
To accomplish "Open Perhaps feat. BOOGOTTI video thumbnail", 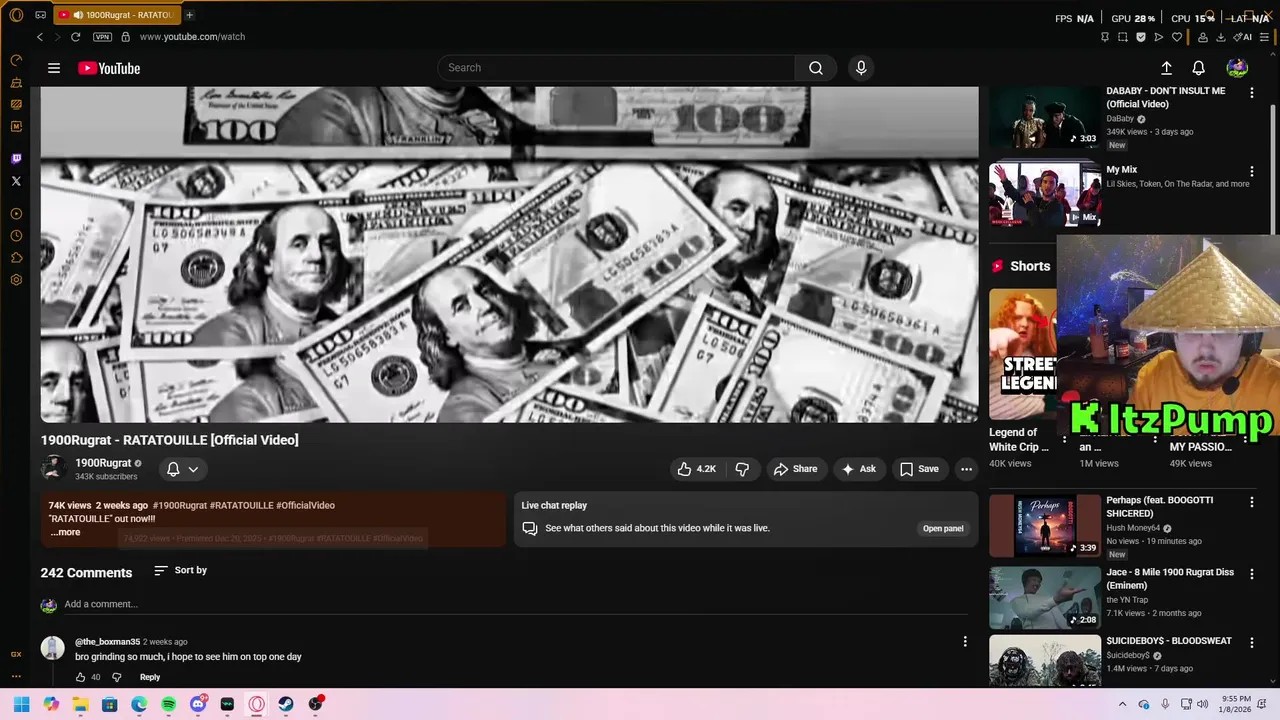I will 1044,526.
